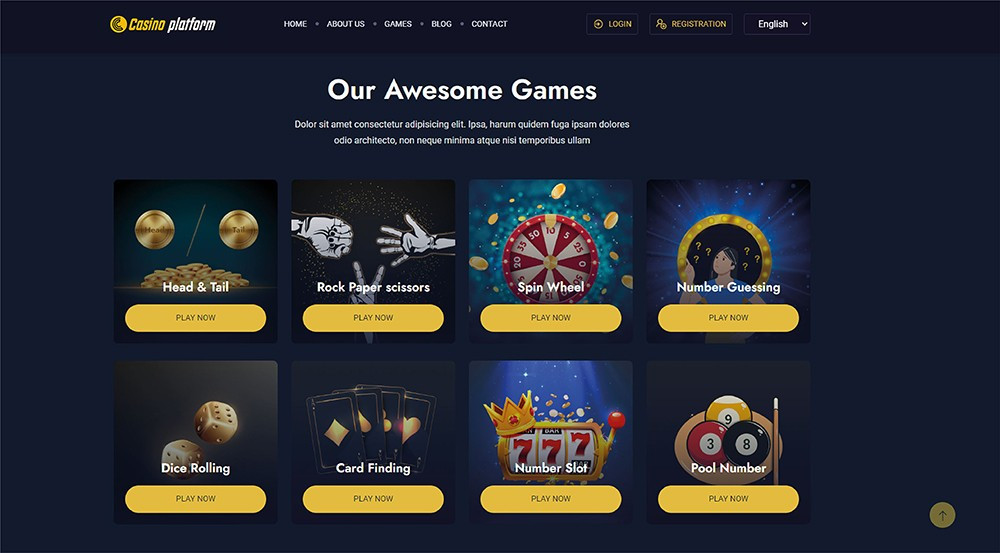Open the Contact page link
The height and width of the screenshot is (553, 1000).
pos(489,24)
